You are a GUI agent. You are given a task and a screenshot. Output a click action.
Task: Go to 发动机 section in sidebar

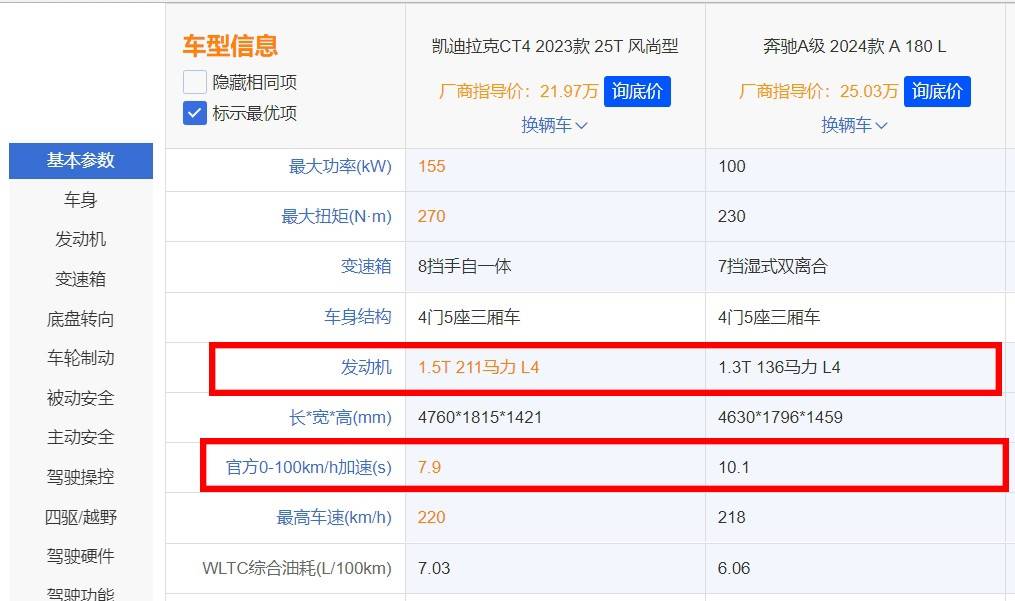(81, 239)
